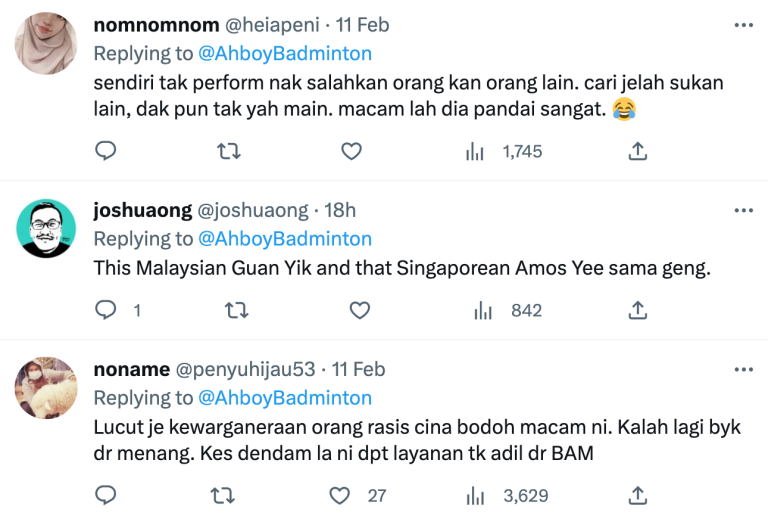Viewport: 768px width, 522px height.
Task: Retweet joshuaong's tweet
Action: (237, 310)
